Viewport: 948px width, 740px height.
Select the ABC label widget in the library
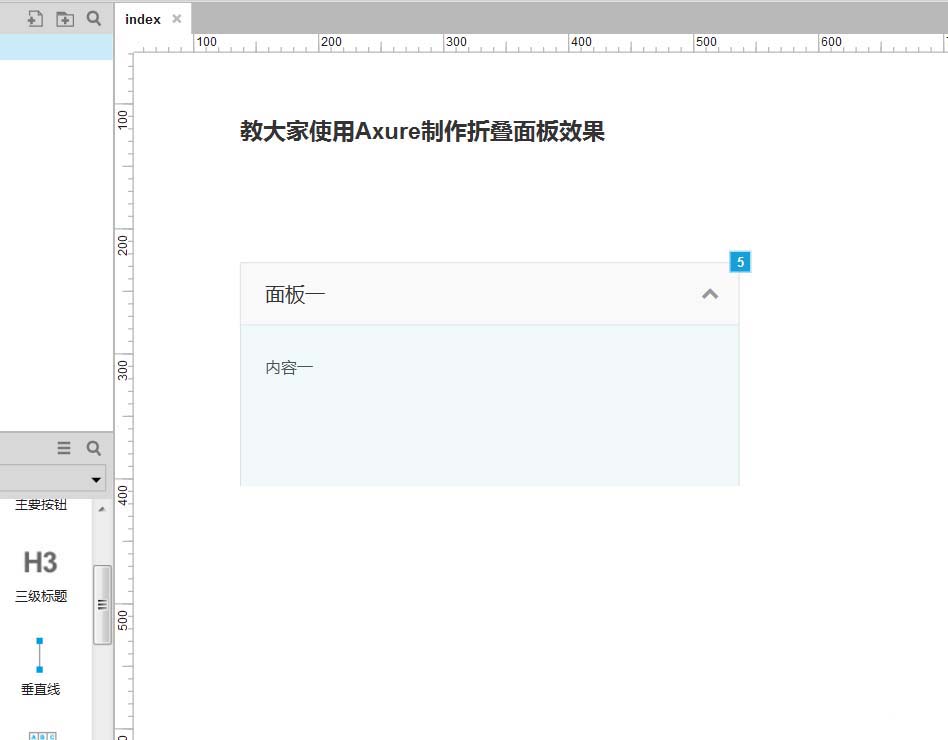click(42, 735)
